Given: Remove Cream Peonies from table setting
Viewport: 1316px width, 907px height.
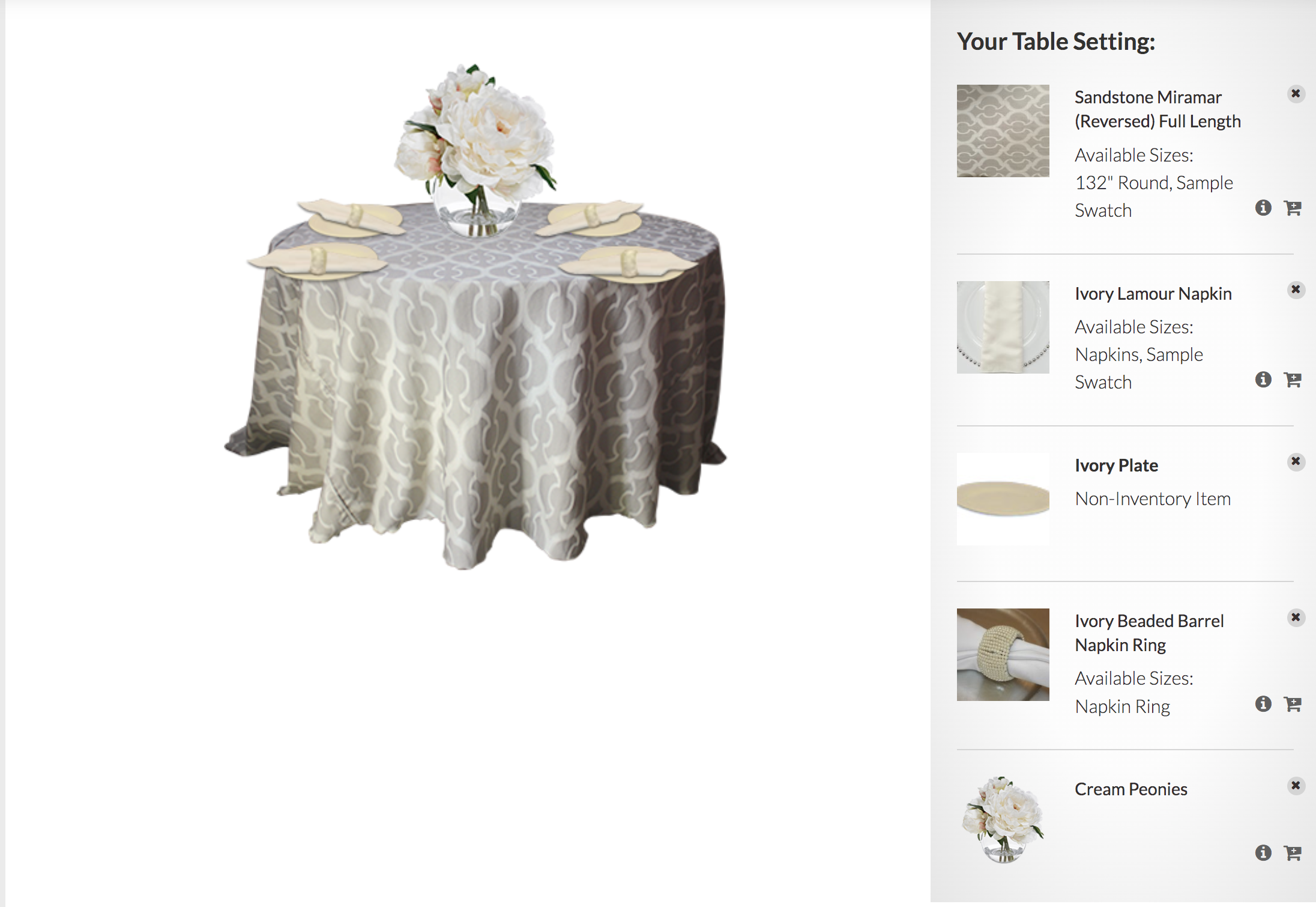Looking at the screenshot, I should 1296,786.
